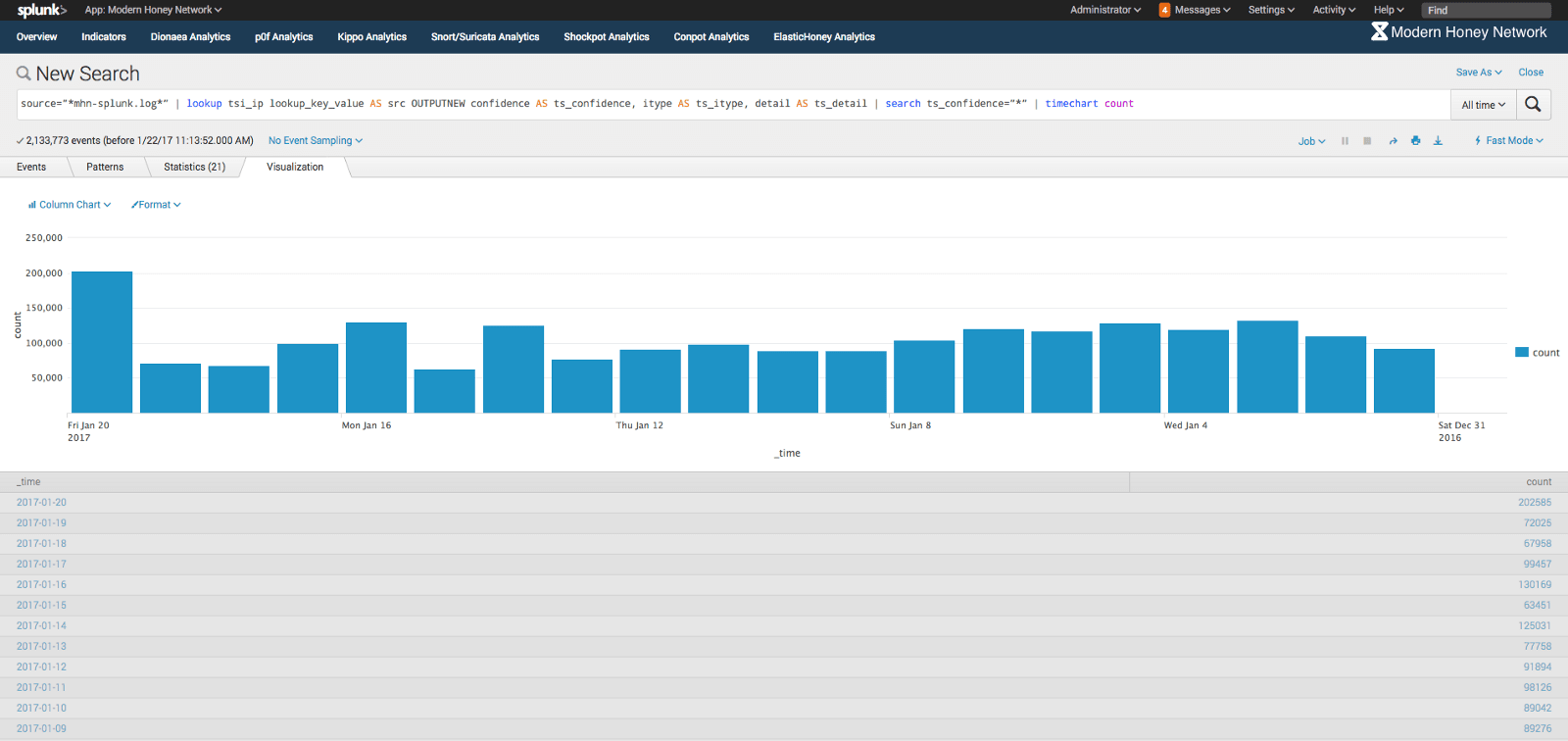Click the 2017-01-14 time cell
The width and height of the screenshot is (1568, 741).
point(41,626)
